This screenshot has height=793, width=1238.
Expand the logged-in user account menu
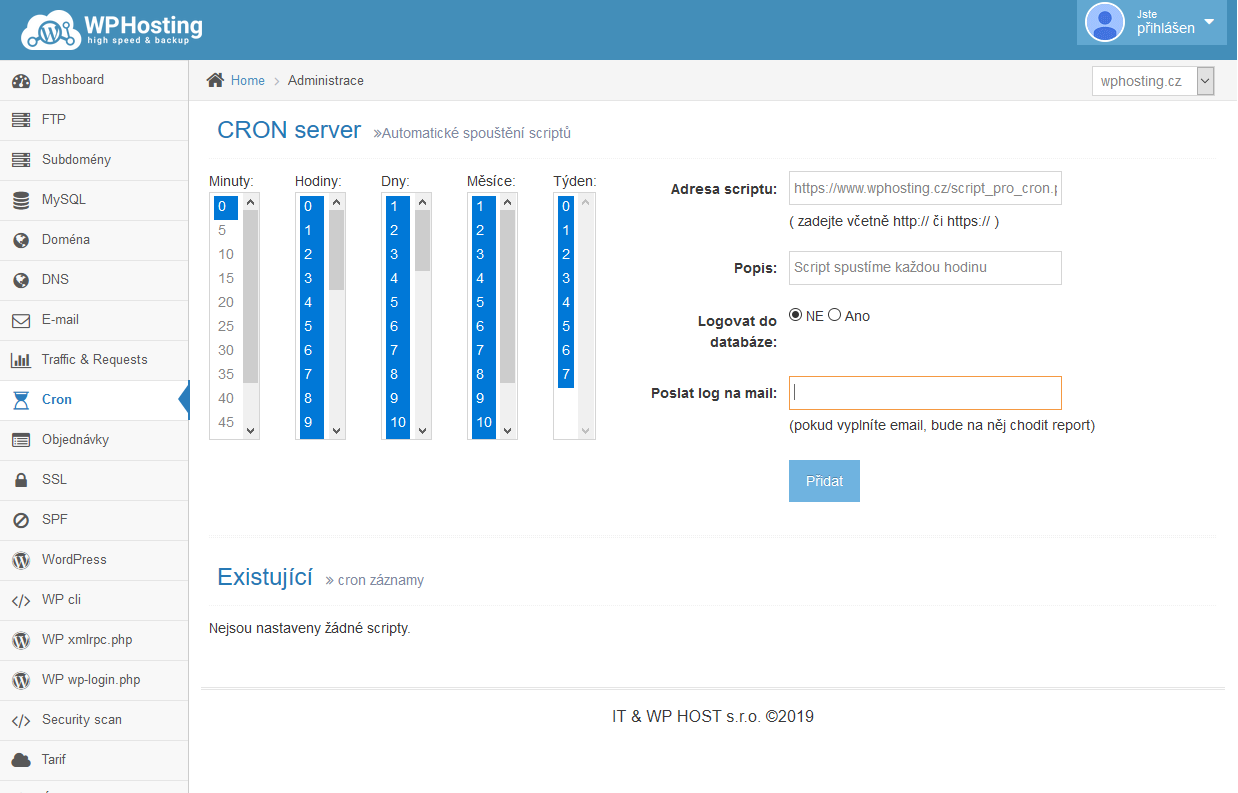point(1151,22)
